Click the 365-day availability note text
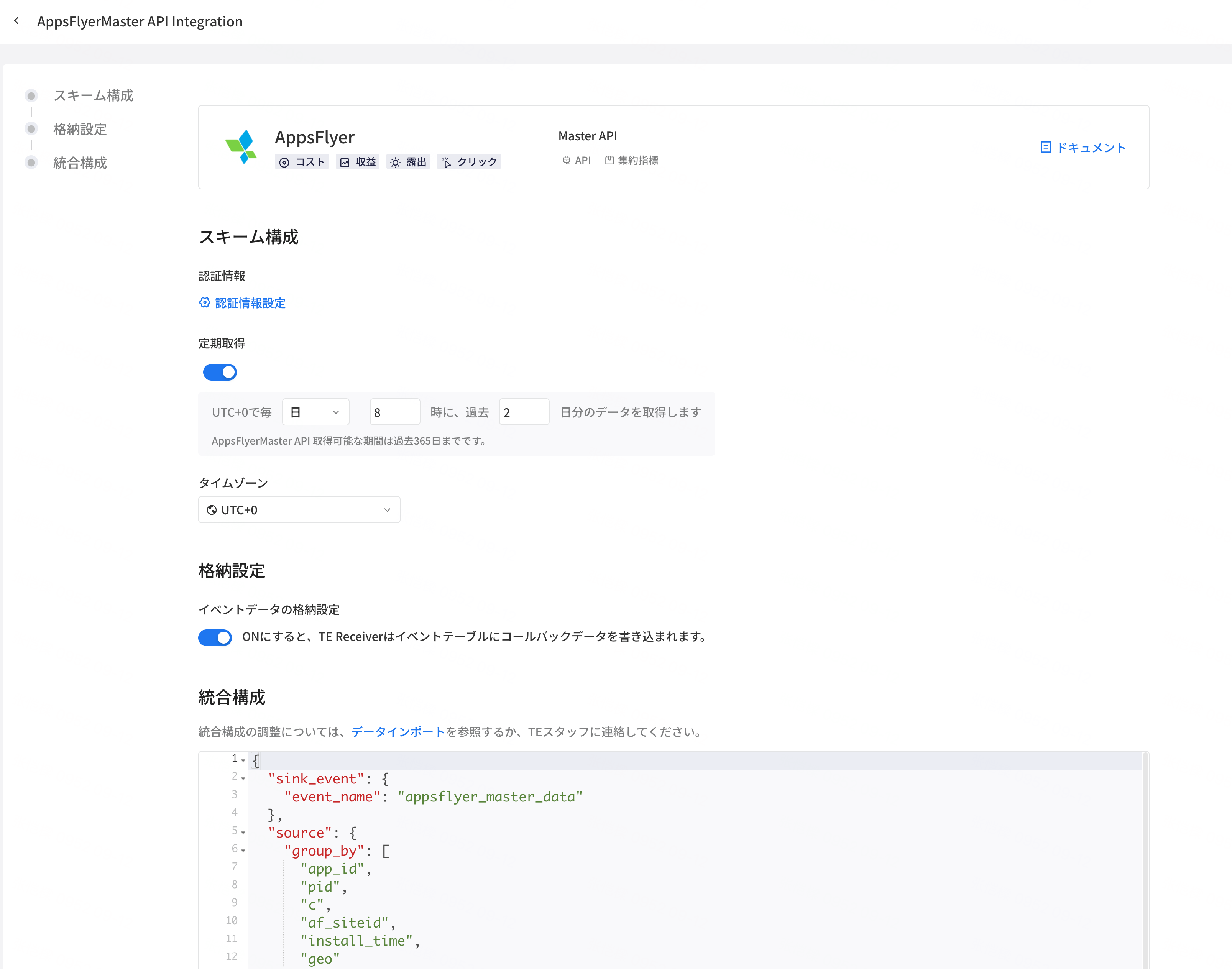Screen dimensions: 1232x969 [350, 441]
